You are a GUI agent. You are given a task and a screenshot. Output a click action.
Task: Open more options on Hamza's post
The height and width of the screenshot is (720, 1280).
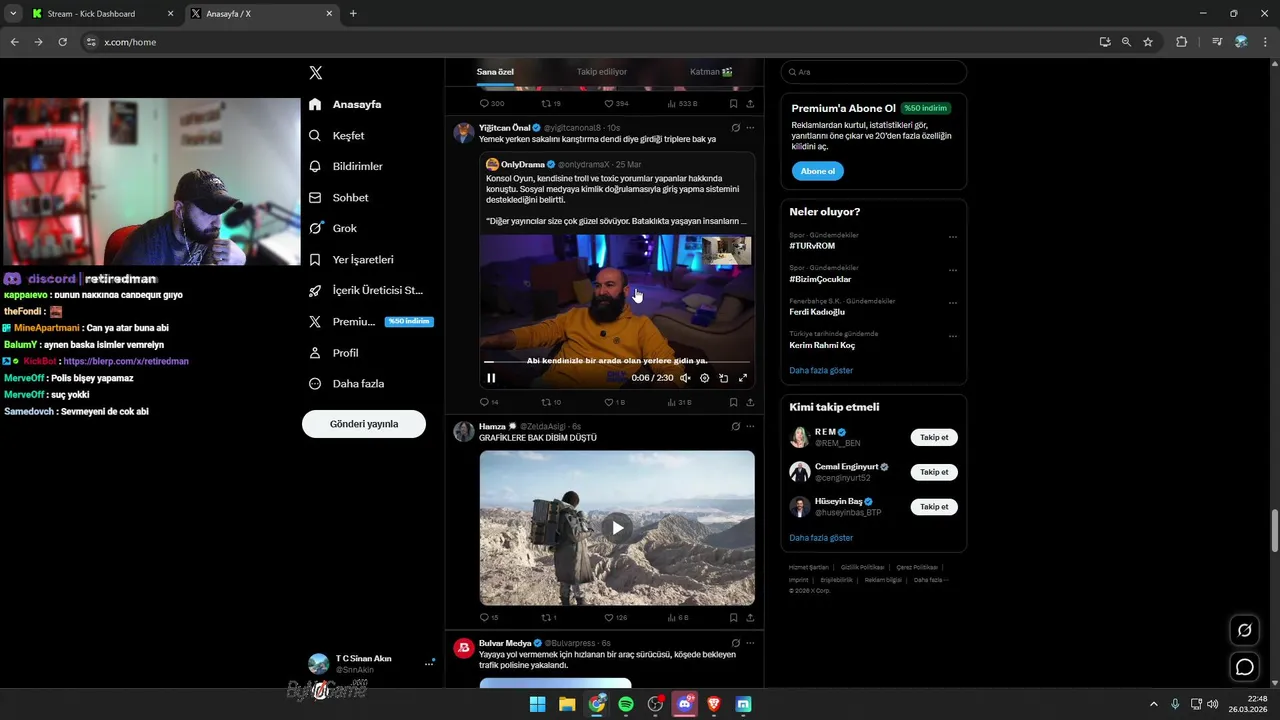pyautogui.click(x=750, y=426)
